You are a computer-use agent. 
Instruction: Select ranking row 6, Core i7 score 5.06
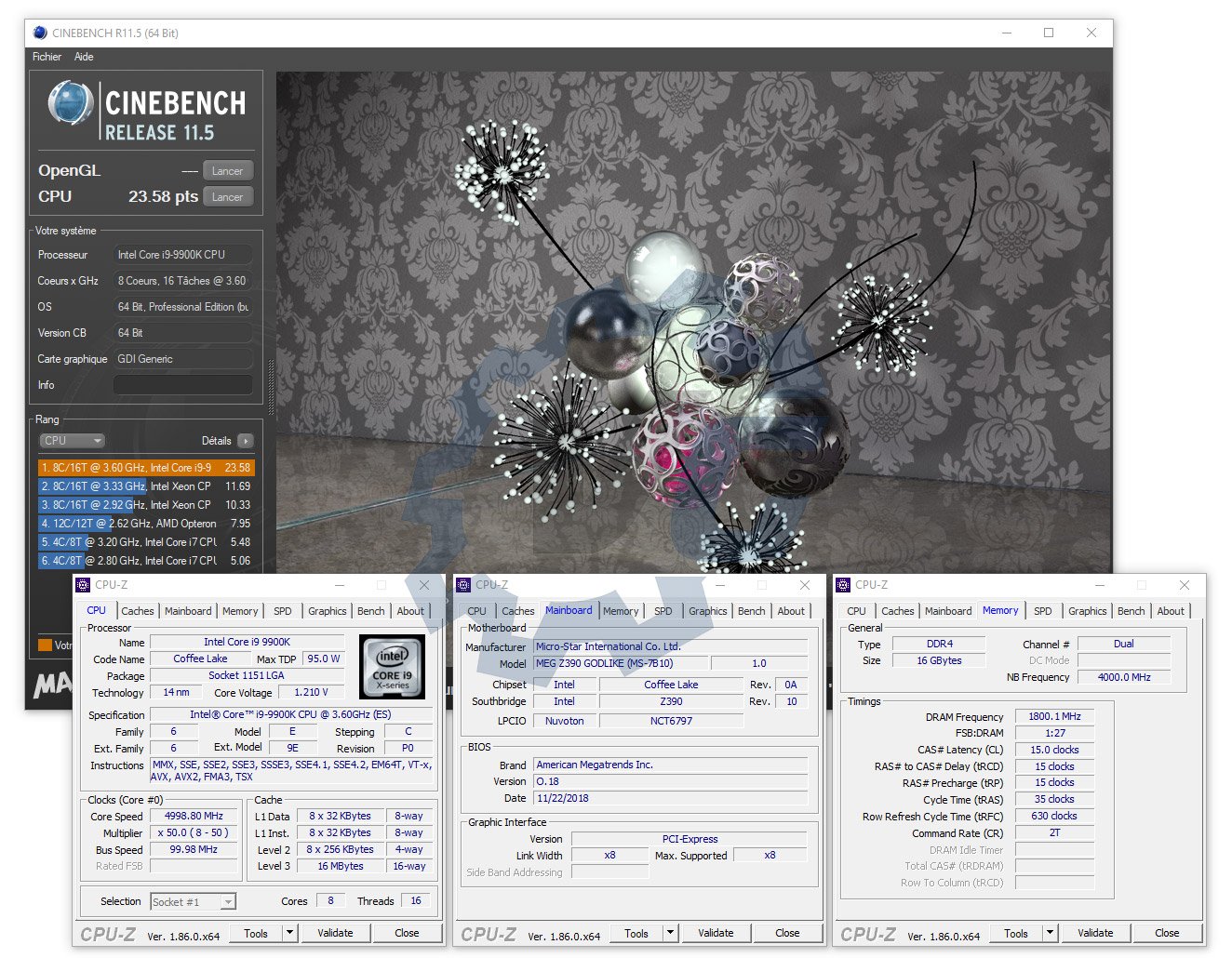tap(146, 561)
